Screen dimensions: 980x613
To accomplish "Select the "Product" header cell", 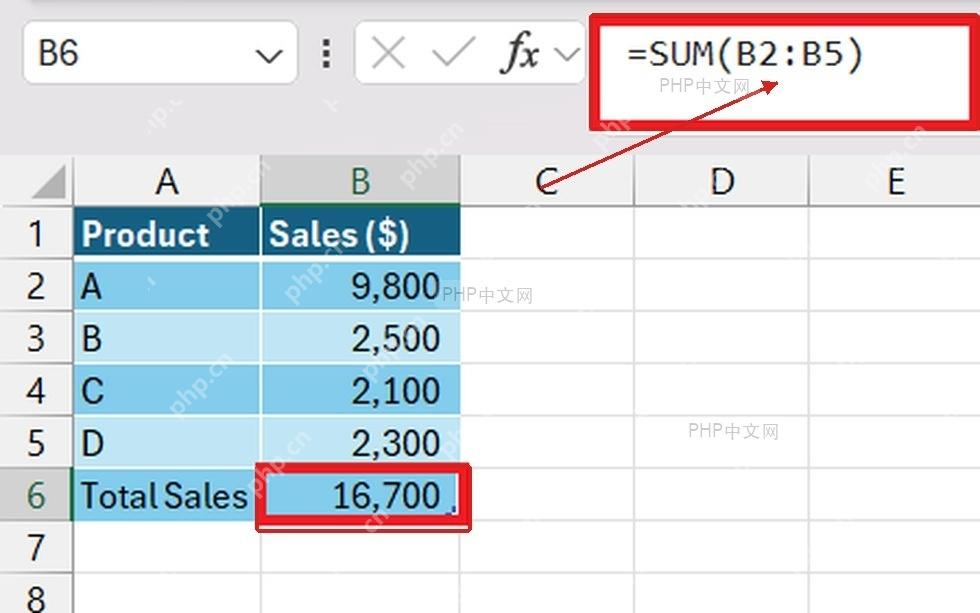I will pos(166,233).
